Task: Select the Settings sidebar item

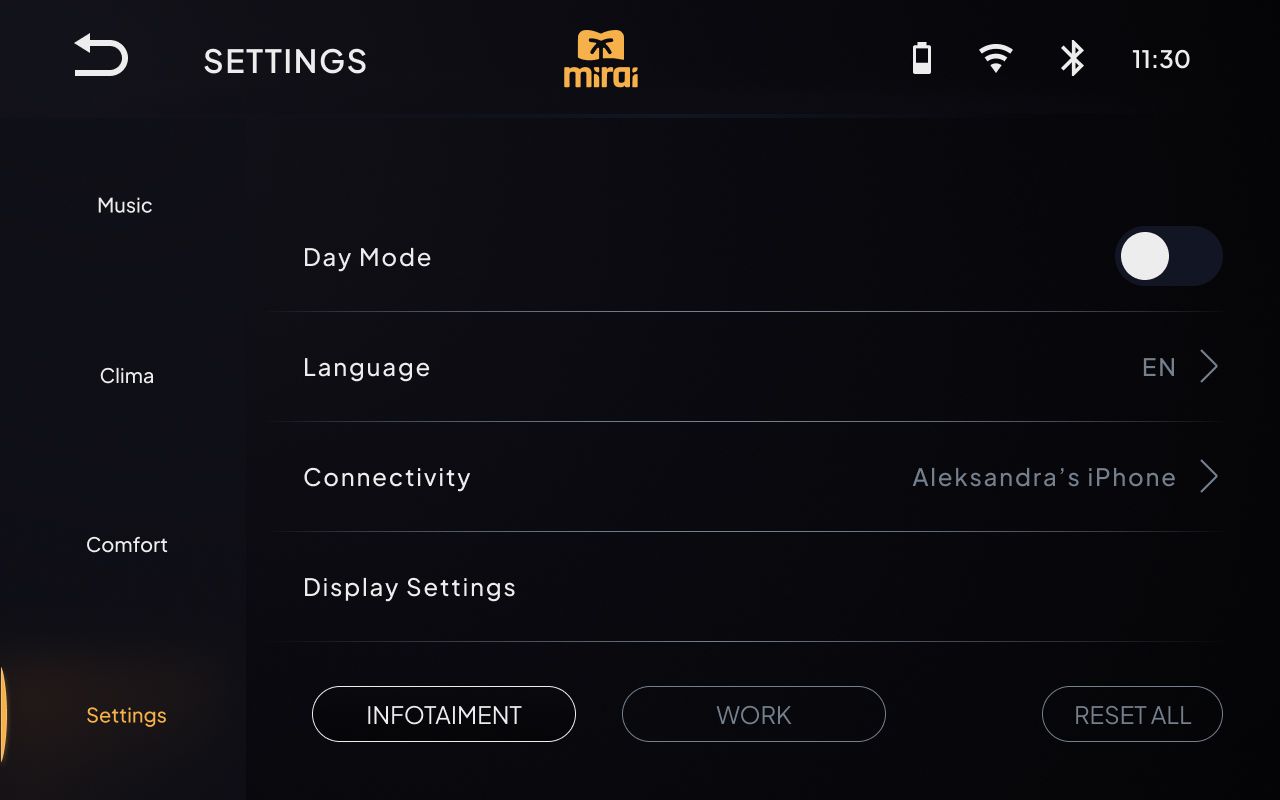Action: coord(126,715)
